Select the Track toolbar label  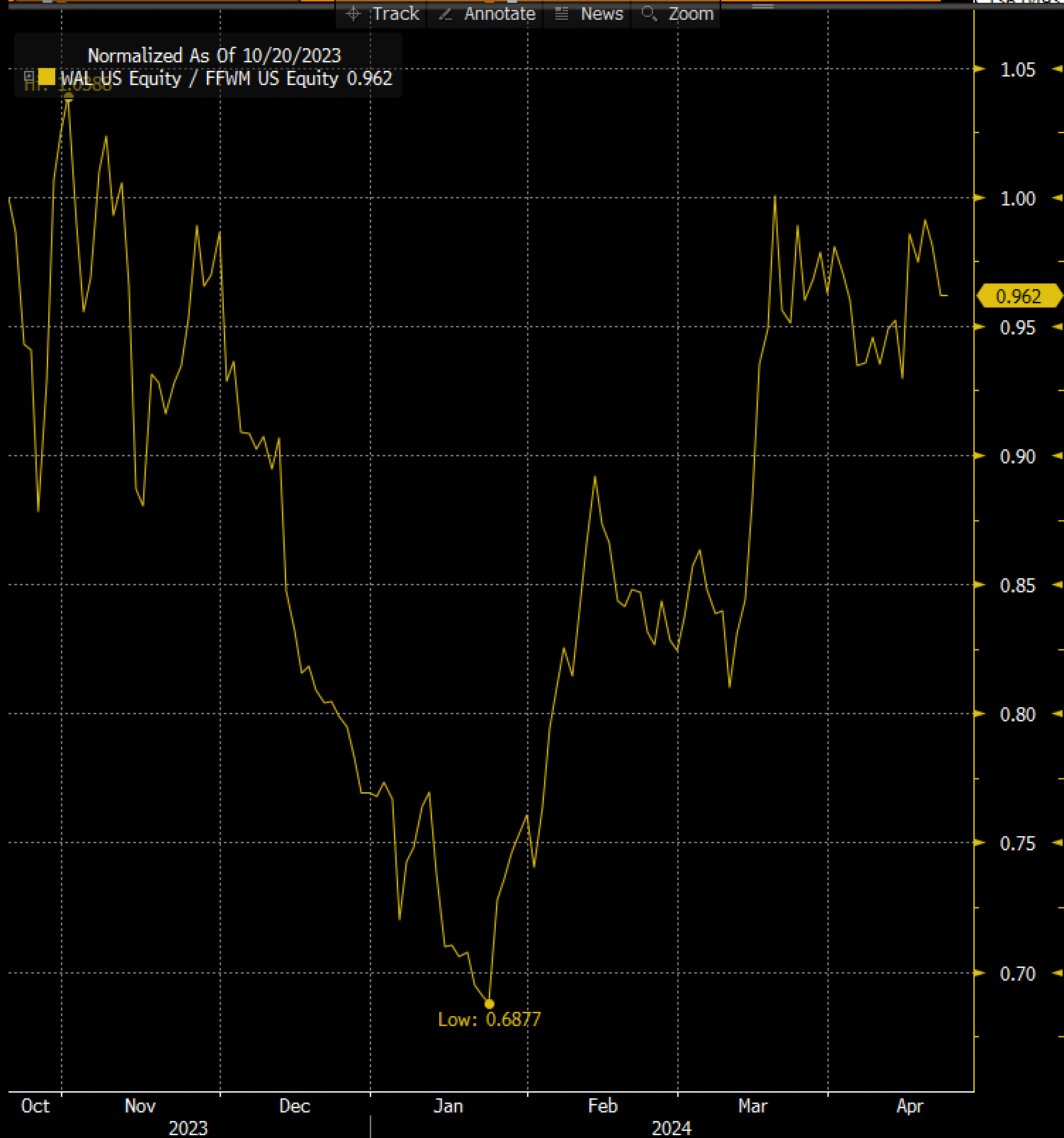pyautogui.click(x=396, y=14)
